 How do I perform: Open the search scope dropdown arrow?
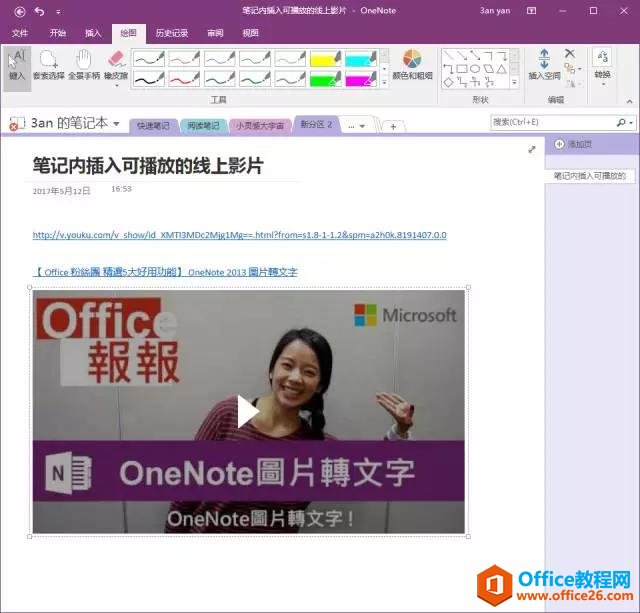click(631, 122)
